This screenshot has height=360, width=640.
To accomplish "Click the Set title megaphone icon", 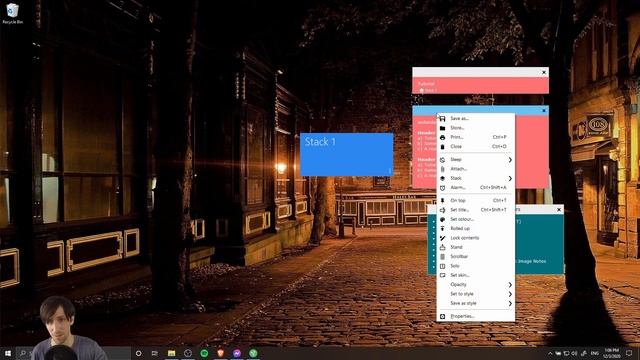I will click(x=442, y=210).
